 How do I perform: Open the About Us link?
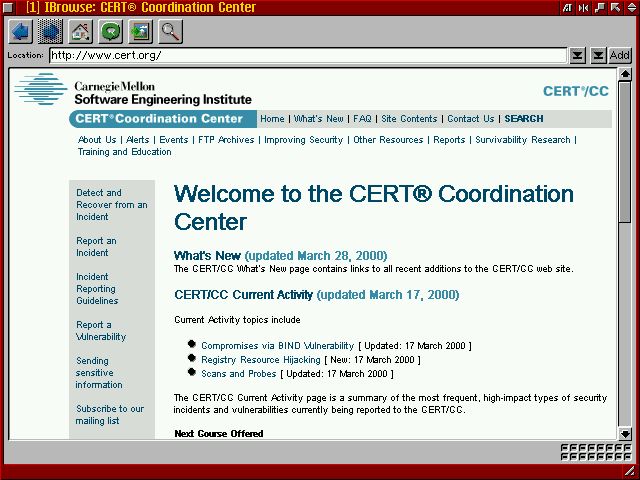point(97,140)
